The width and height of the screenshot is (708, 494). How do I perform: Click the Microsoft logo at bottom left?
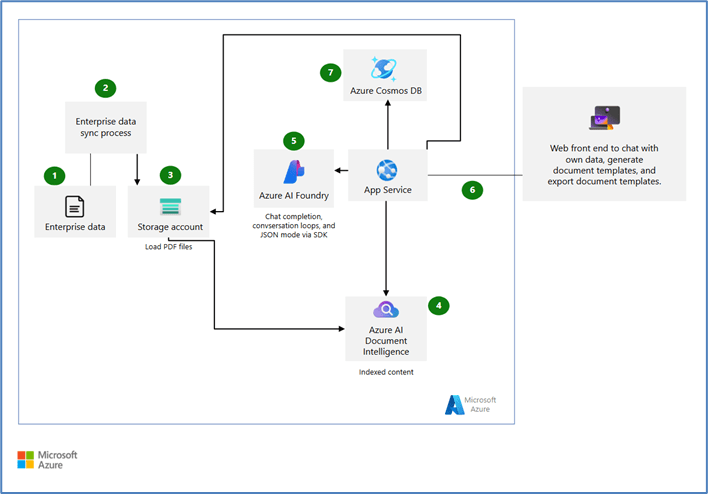tap(27, 460)
